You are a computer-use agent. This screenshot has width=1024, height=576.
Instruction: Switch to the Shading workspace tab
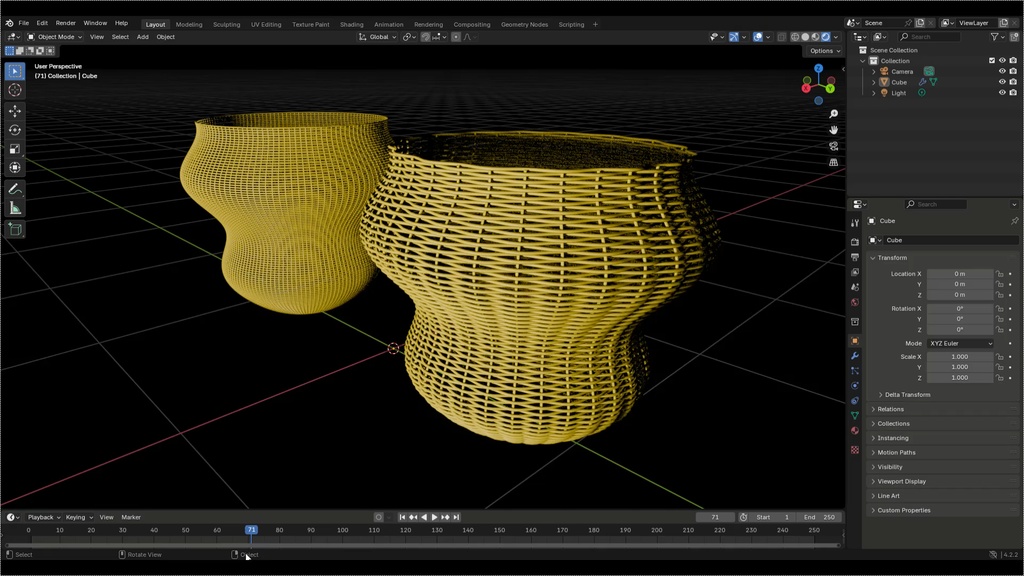tap(351, 25)
